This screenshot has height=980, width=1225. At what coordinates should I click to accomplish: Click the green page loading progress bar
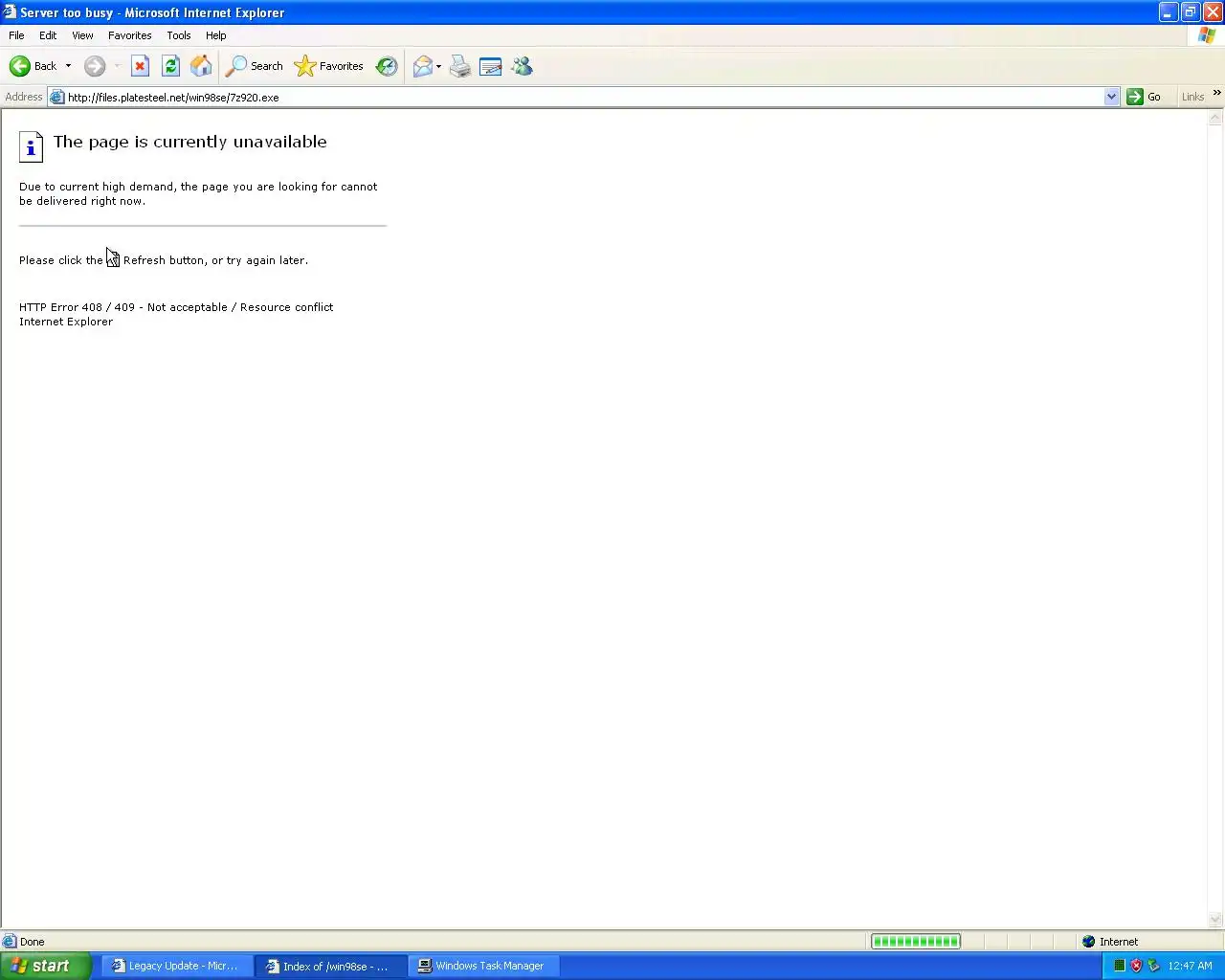tap(916, 942)
